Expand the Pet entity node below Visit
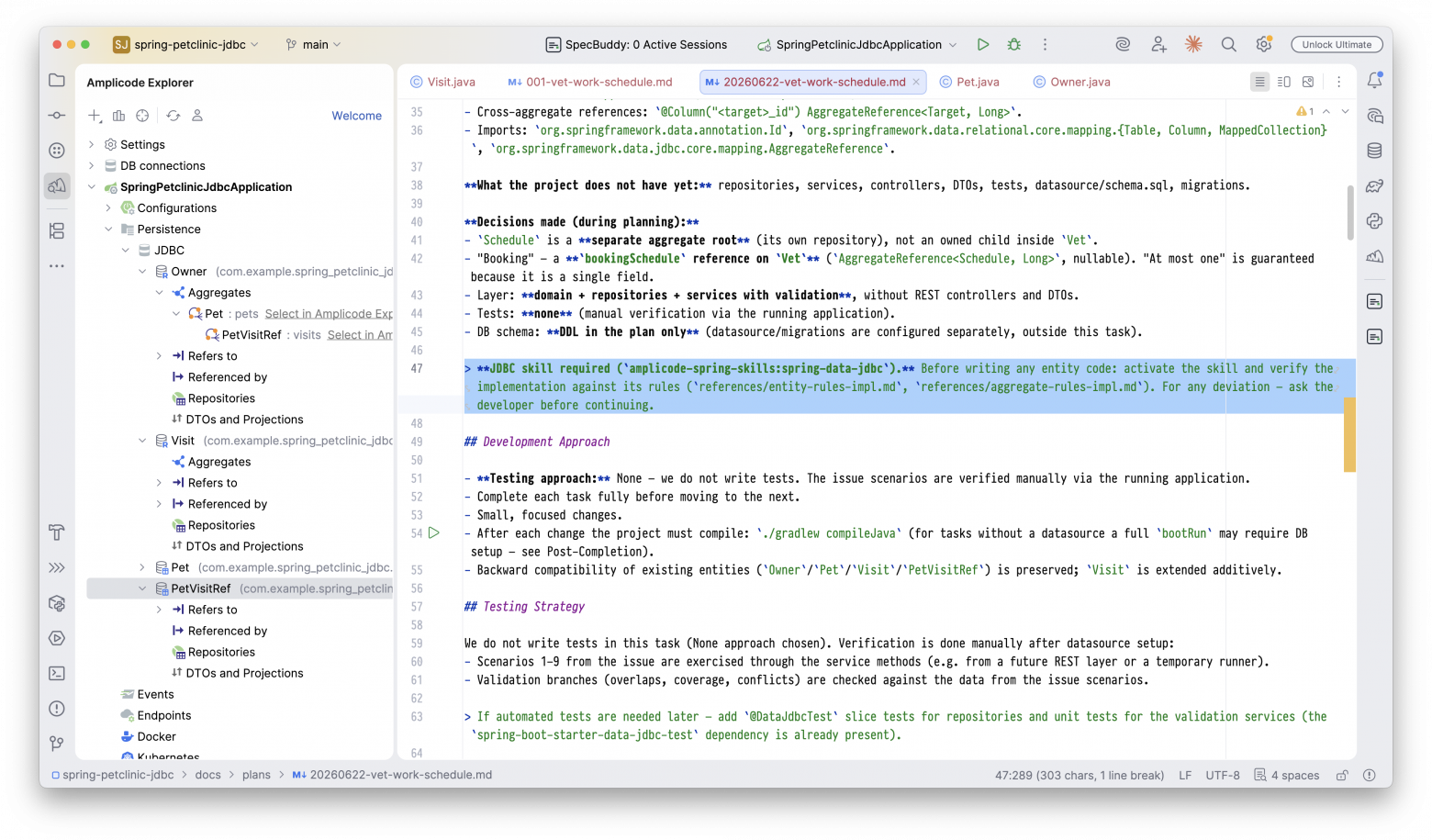The width and height of the screenshot is (1432, 840). coord(142,567)
